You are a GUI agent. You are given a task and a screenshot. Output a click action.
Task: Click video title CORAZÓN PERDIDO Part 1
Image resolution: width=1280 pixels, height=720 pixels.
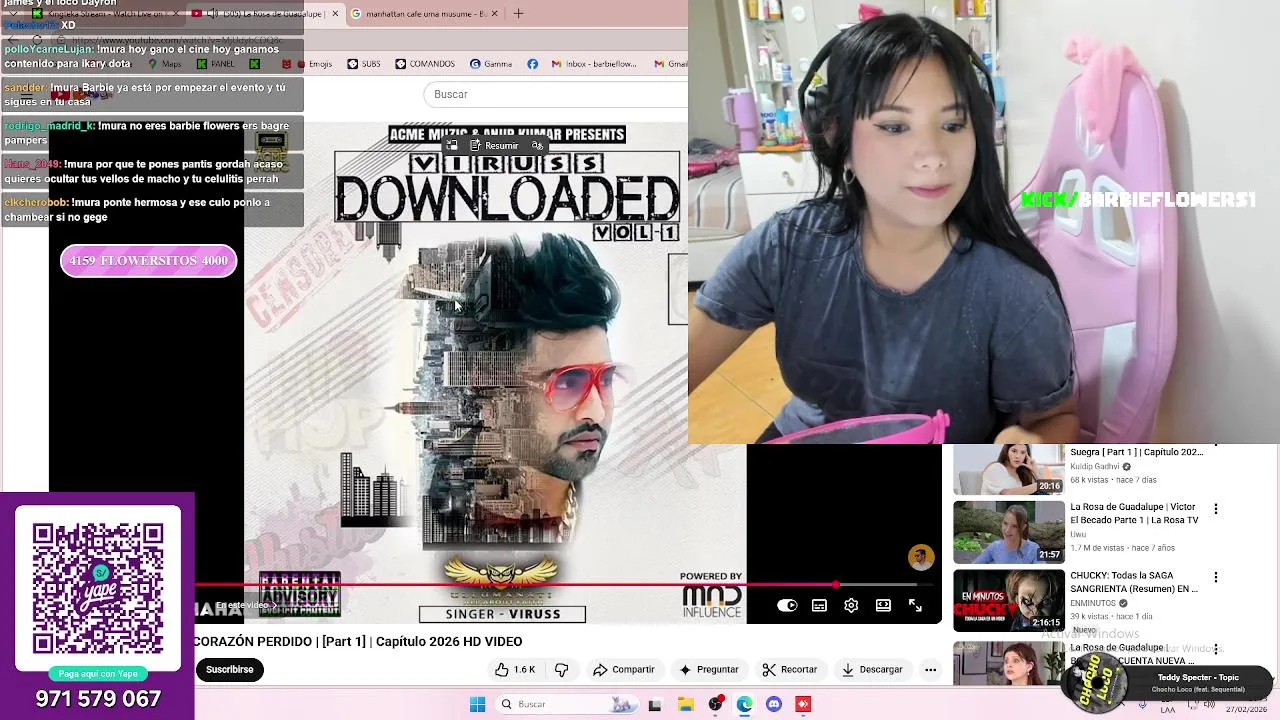point(358,642)
